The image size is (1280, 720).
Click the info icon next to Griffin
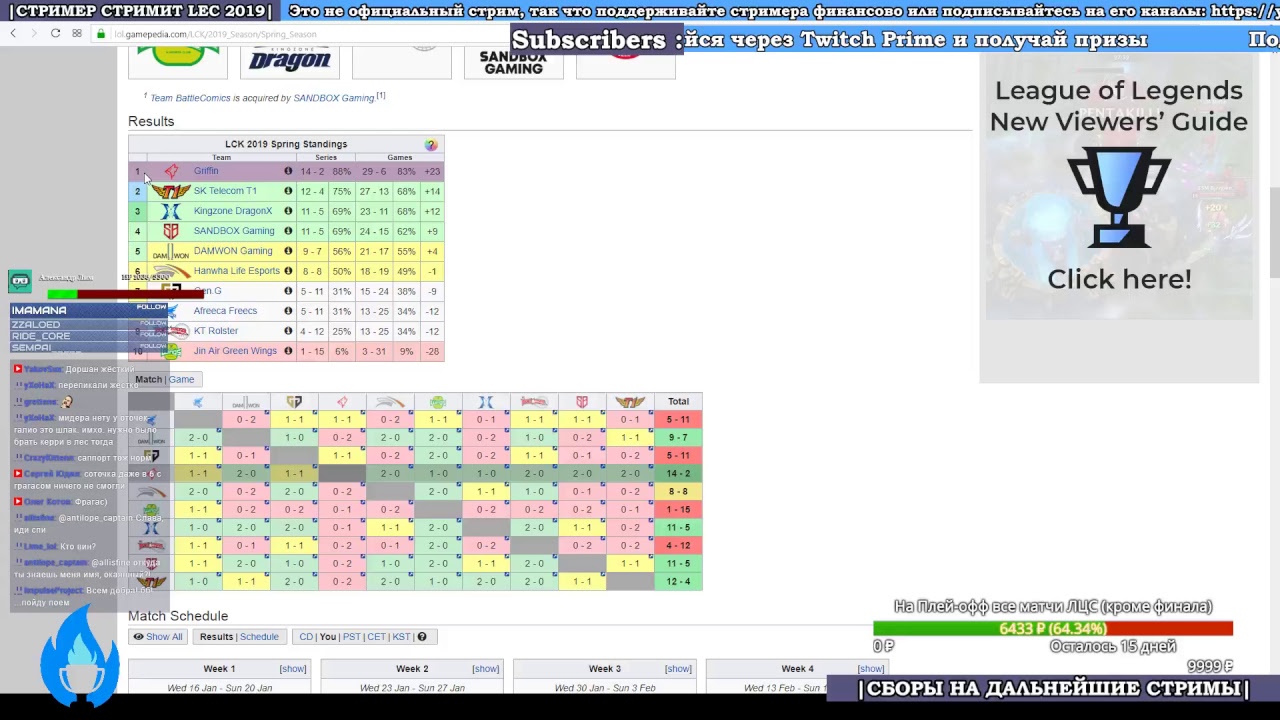[288, 171]
